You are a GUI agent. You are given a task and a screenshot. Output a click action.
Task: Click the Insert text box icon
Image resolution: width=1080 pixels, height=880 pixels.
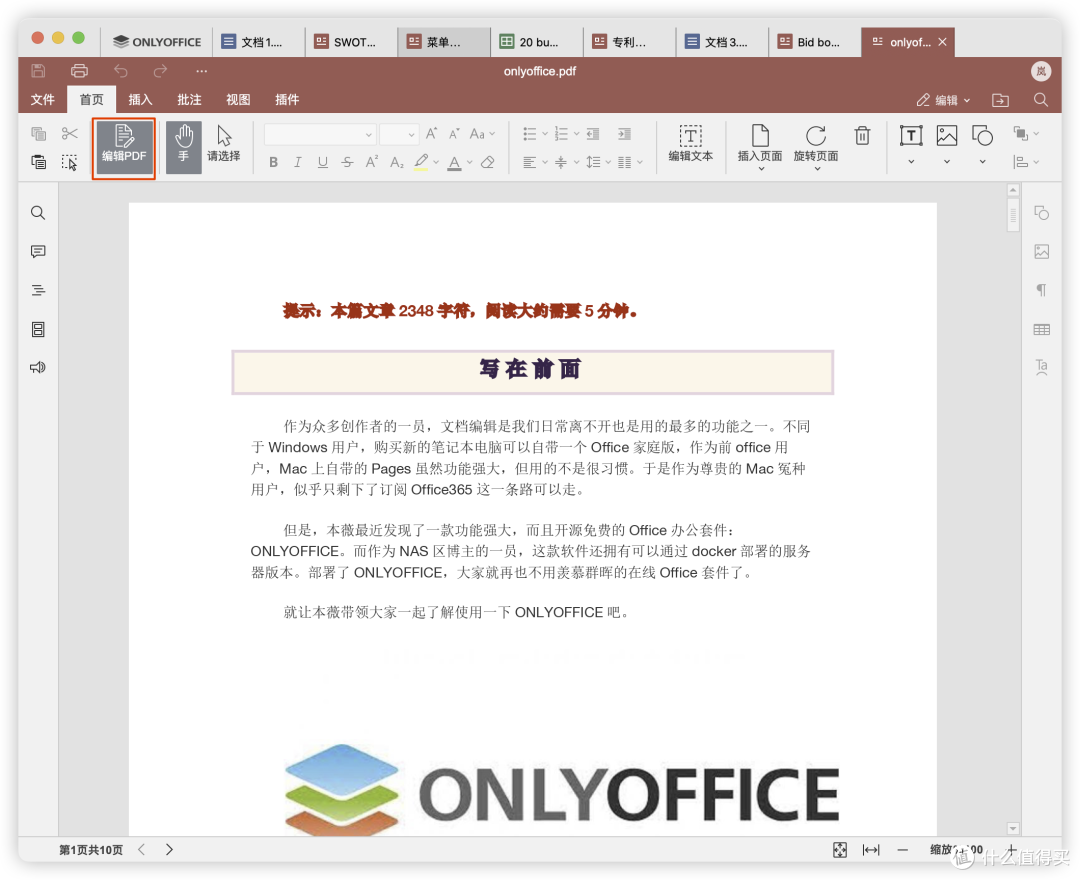911,136
